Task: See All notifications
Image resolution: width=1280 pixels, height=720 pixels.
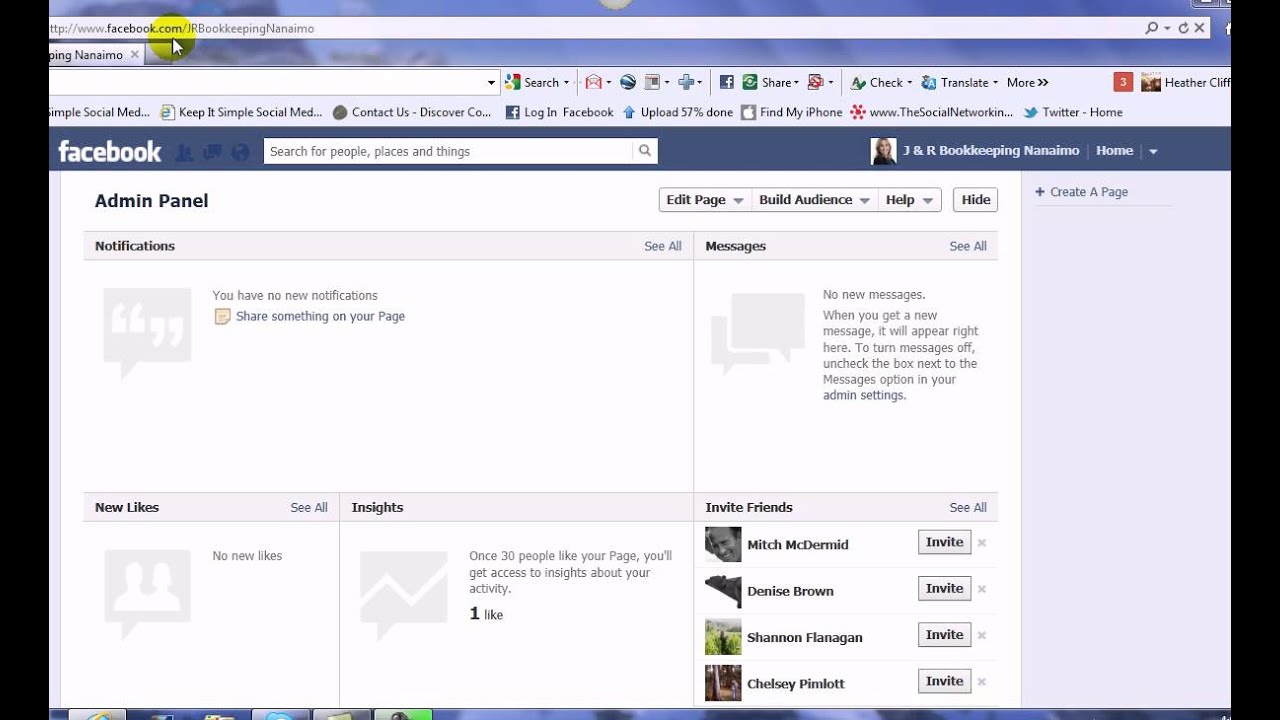Action: [x=663, y=246]
